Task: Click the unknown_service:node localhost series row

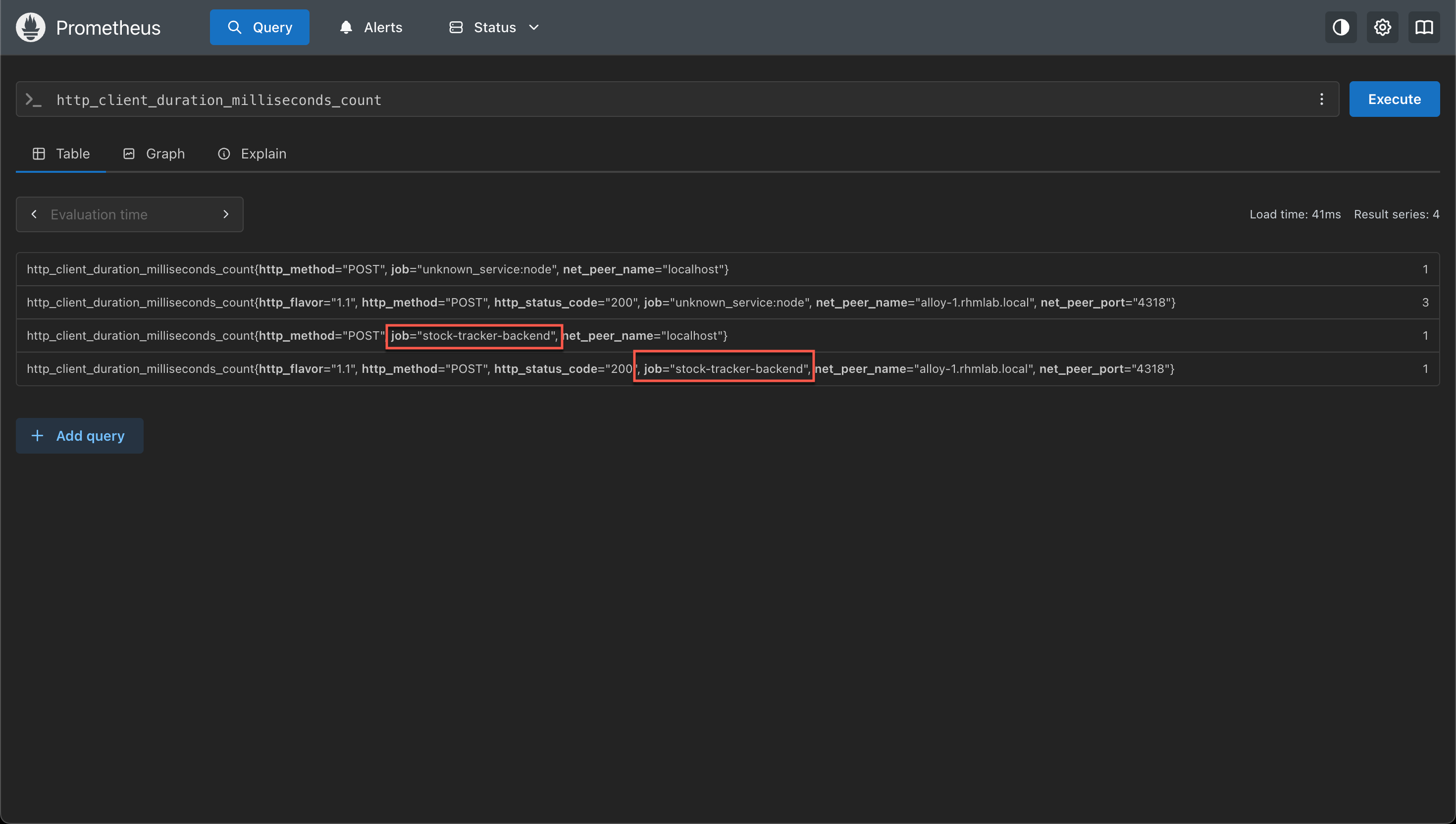Action: point(728,269)
